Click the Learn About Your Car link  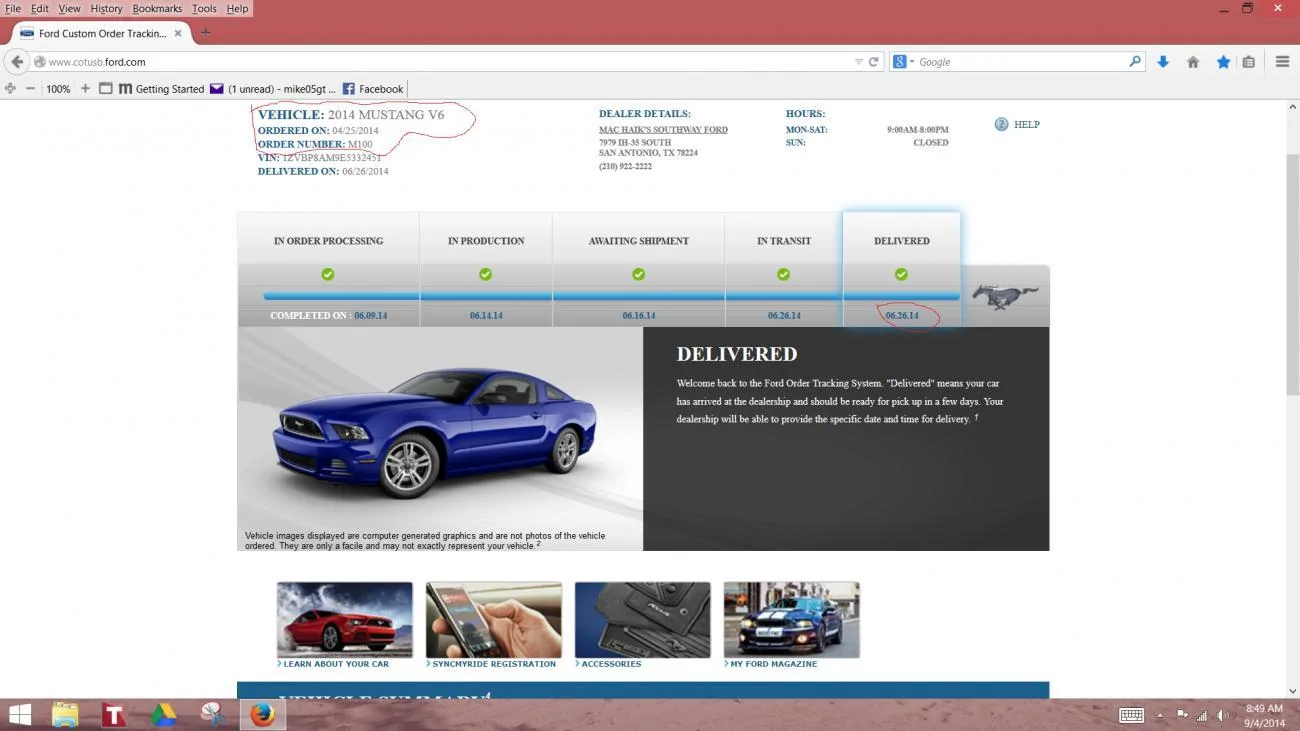coord(336,664)
